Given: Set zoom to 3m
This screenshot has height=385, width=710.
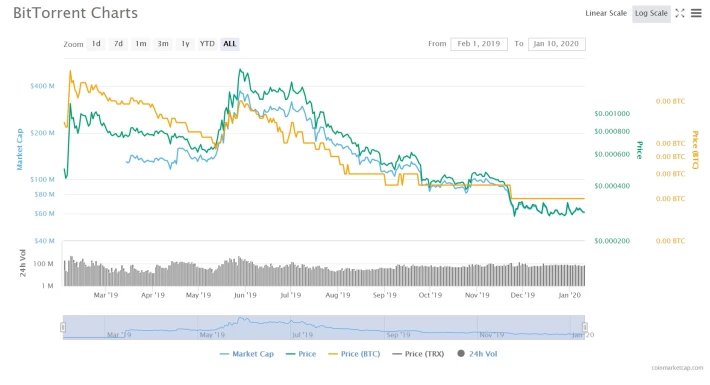Looking at the screenshot, I should pos(163,44).
